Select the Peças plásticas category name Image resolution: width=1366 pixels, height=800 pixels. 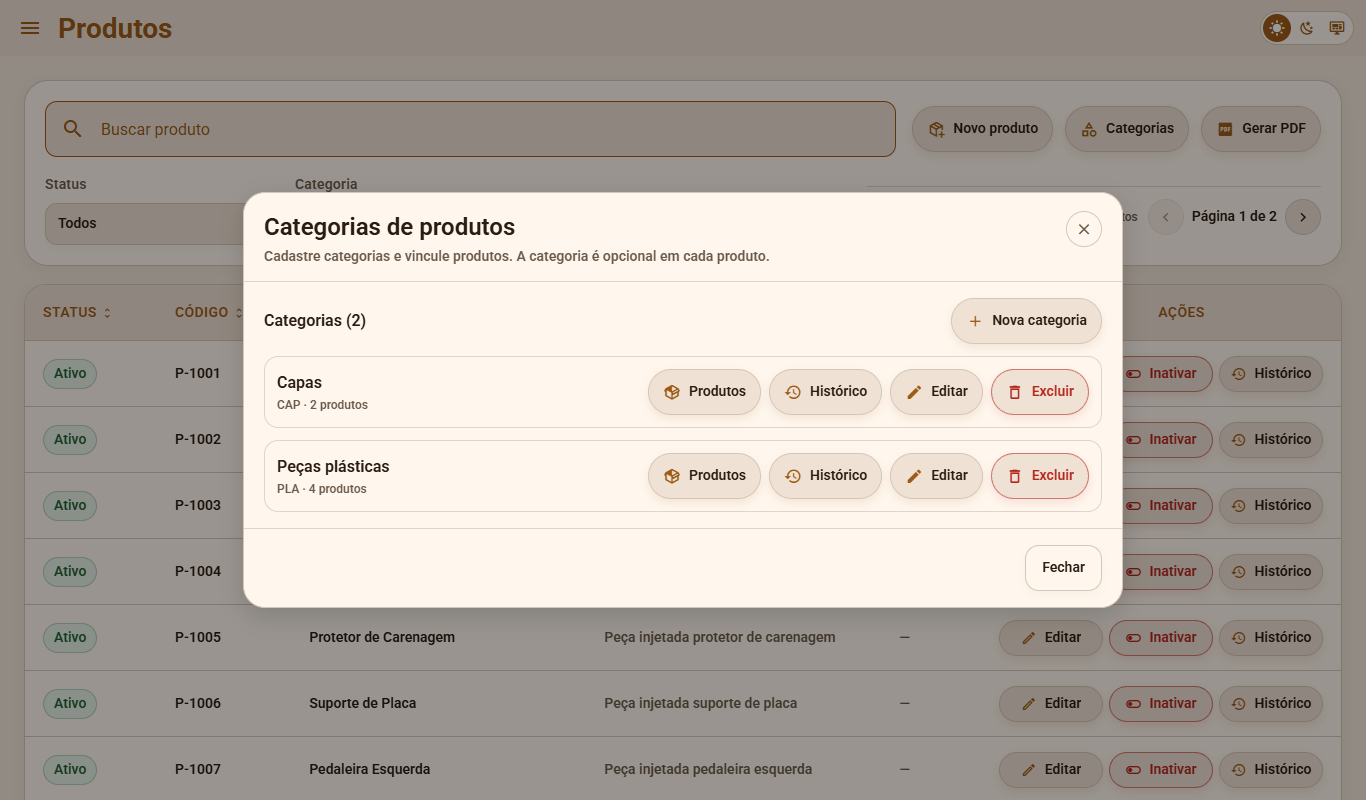coord(333,467)
